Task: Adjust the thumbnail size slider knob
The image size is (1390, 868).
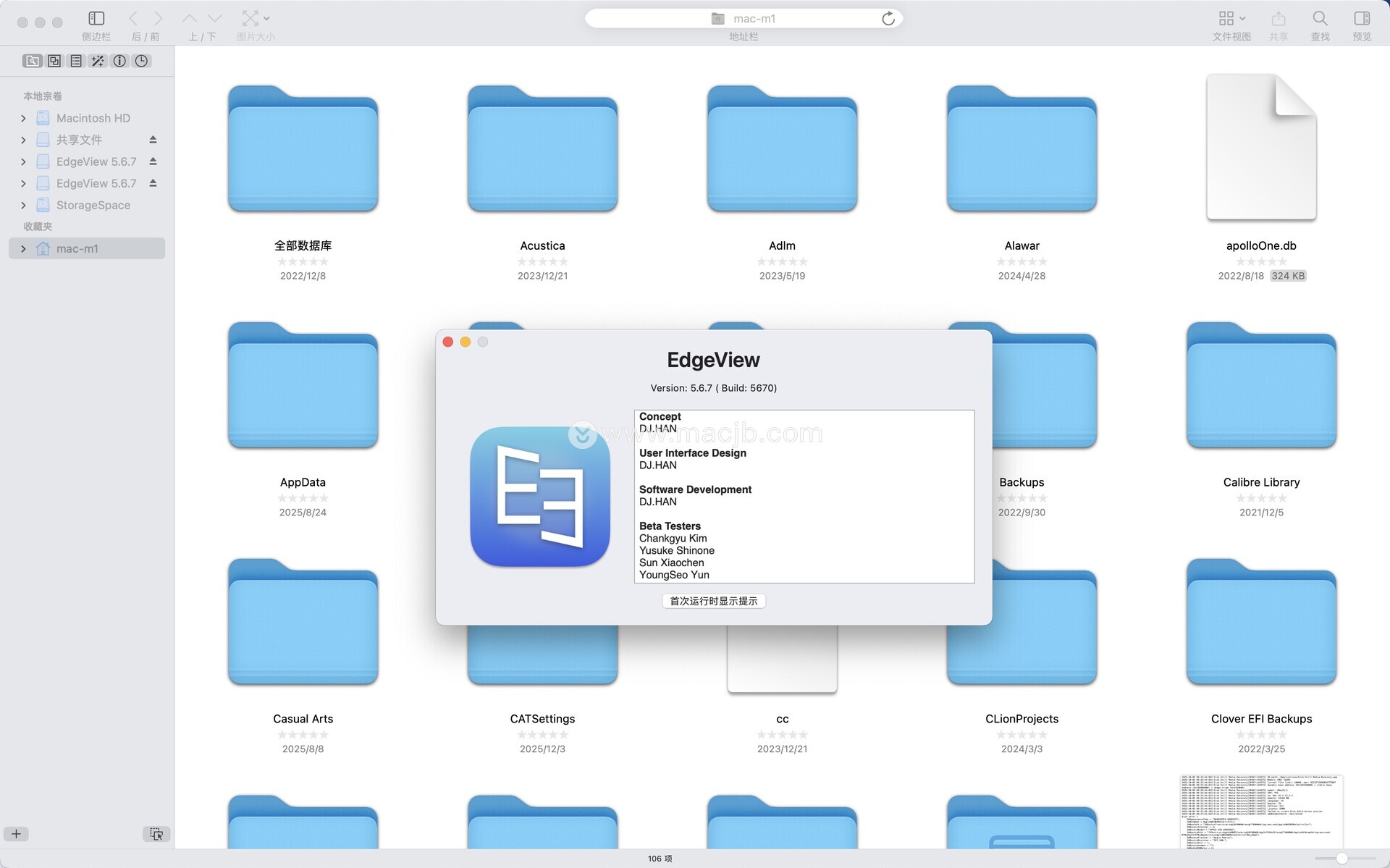Action: pos(1341,858)
